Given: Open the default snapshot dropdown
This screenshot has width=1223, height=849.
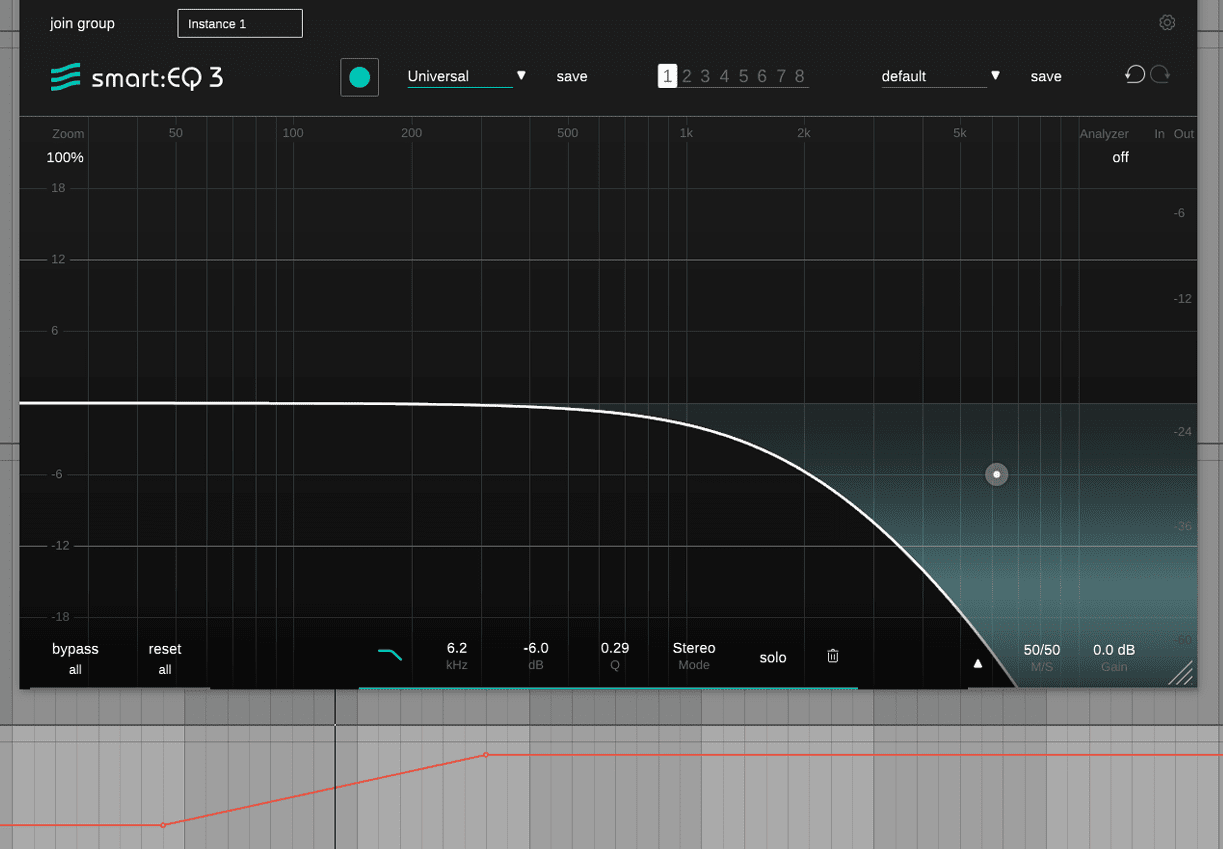Looking at the screenshot, I should point(935,76).
